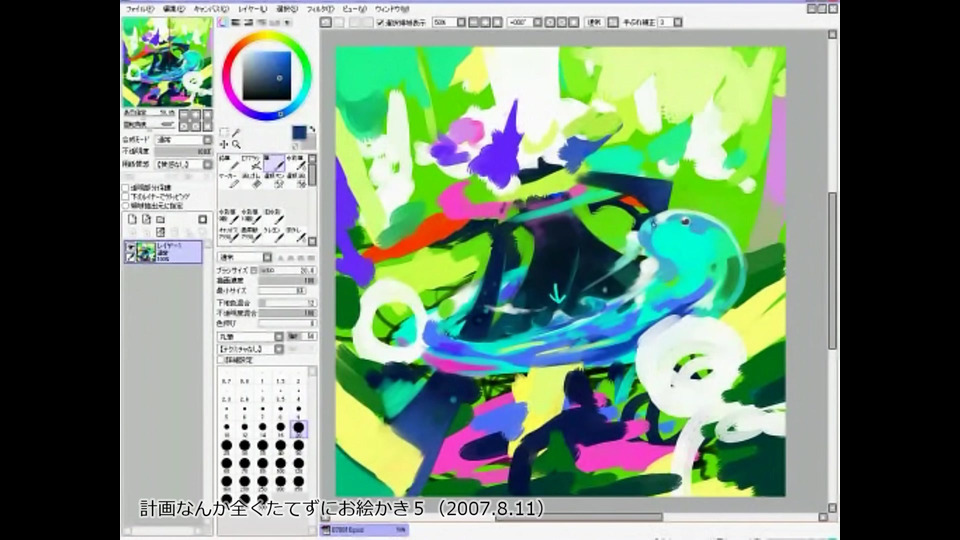Pick the rectangular selection tool

click(x=224, y=132)
